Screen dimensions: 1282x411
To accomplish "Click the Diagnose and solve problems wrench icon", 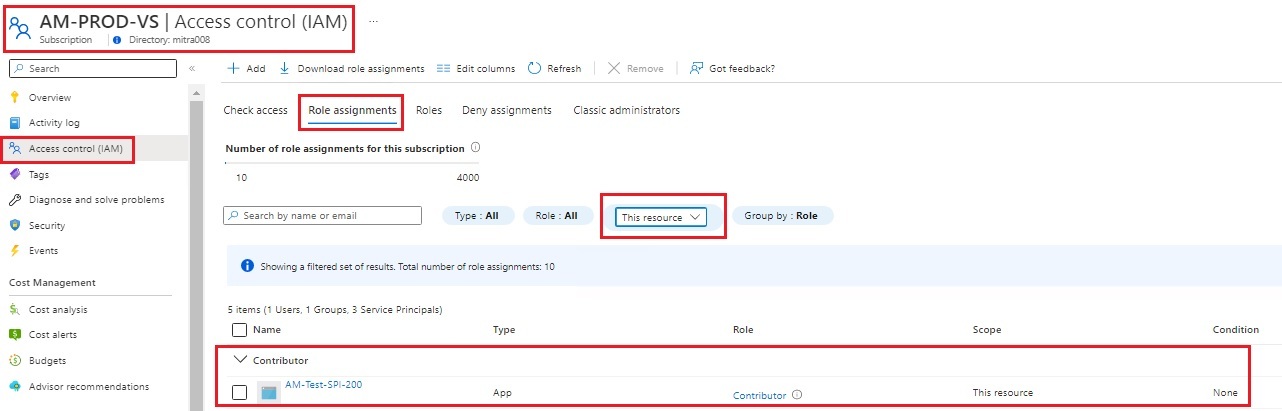I will pyautogui.click(x=14, y=200).
